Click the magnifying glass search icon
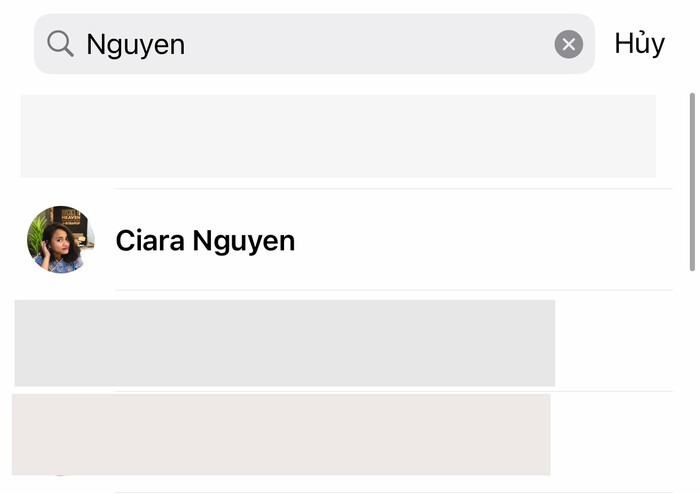700x494 pixels. coord(60,43)
